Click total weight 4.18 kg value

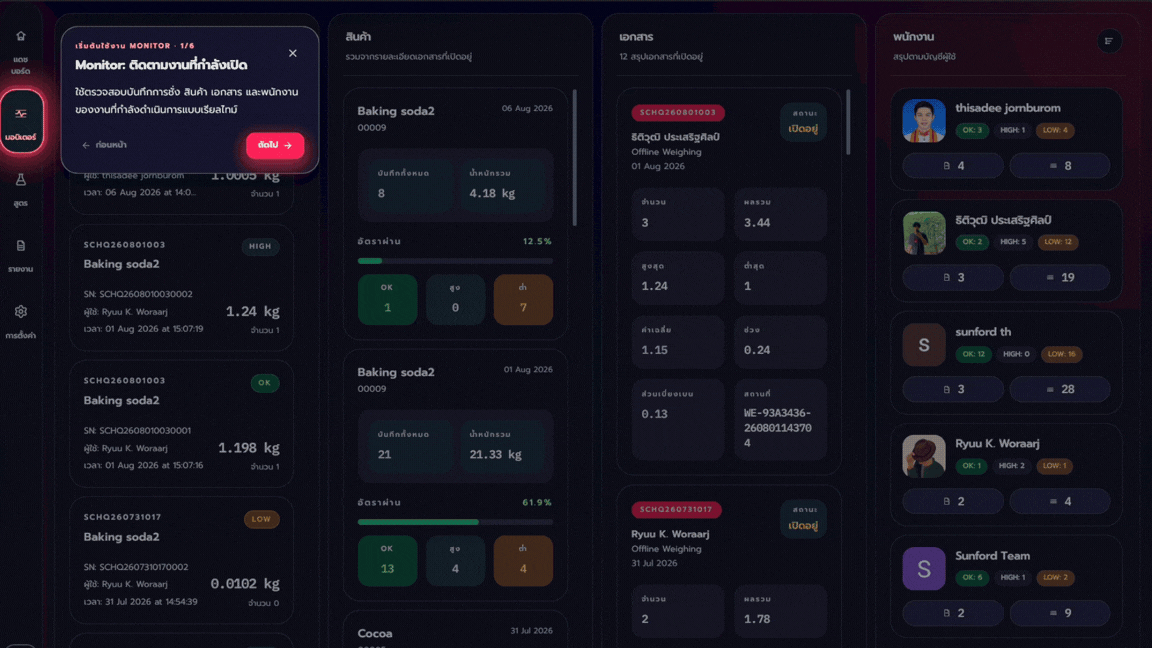click(492, 193)
